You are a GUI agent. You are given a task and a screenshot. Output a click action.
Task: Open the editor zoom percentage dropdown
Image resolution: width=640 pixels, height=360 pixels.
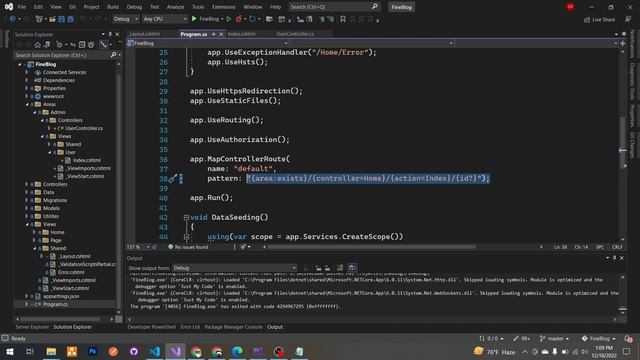[148, 247]
